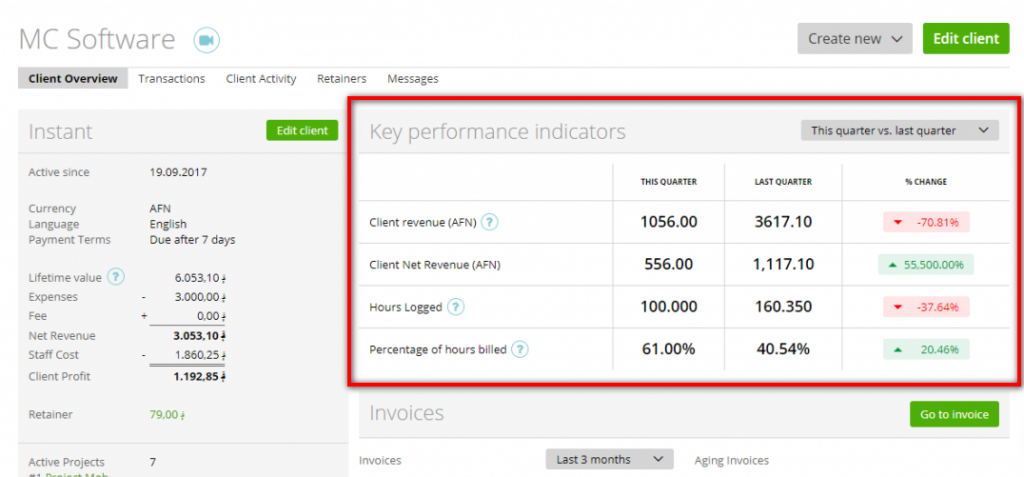Click the THIS QUARTER column header

(x=669, y=182)
